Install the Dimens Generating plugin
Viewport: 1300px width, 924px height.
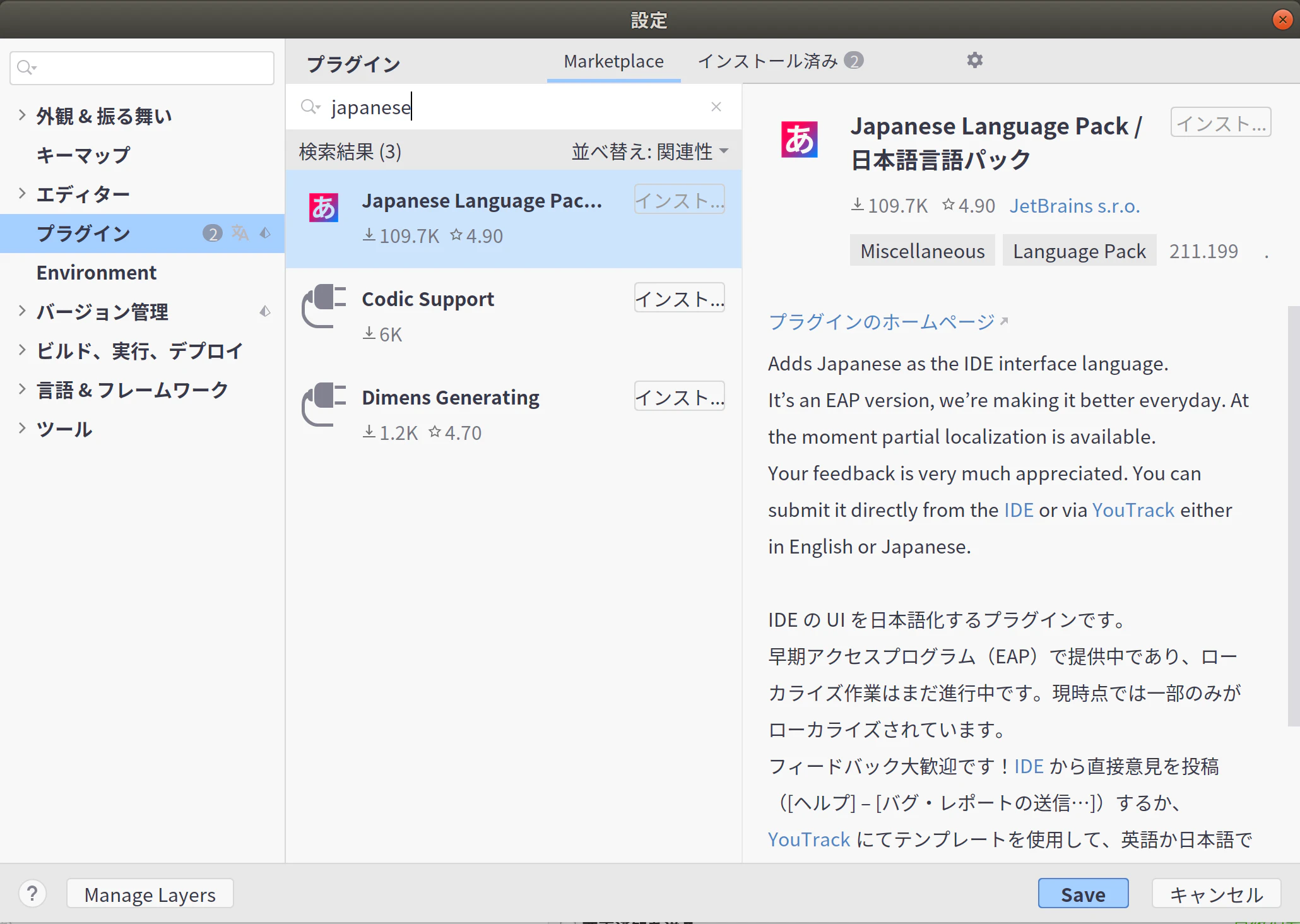pos(679,396)
